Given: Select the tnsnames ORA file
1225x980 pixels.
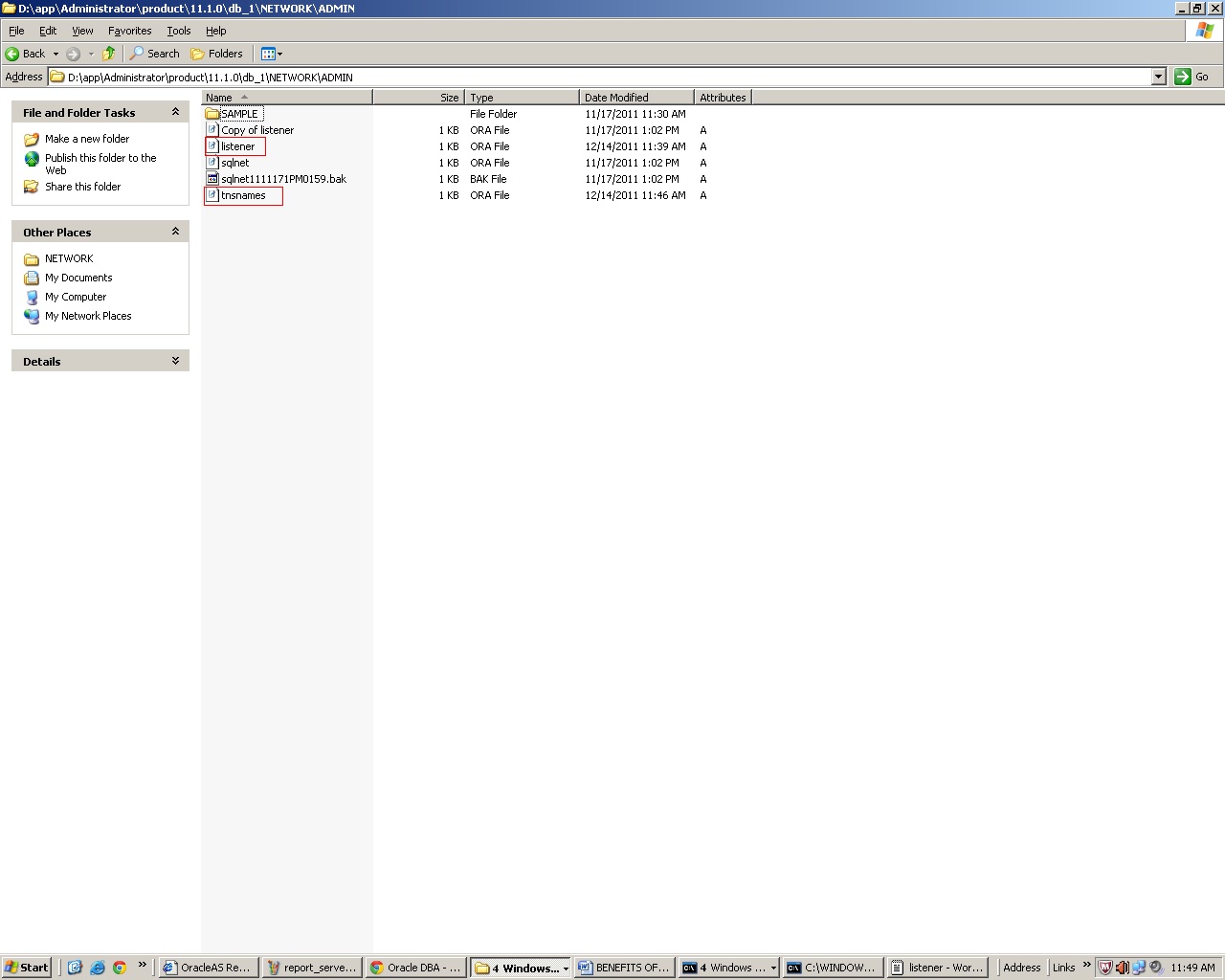Looking at the screenshot, I should 244,195.
